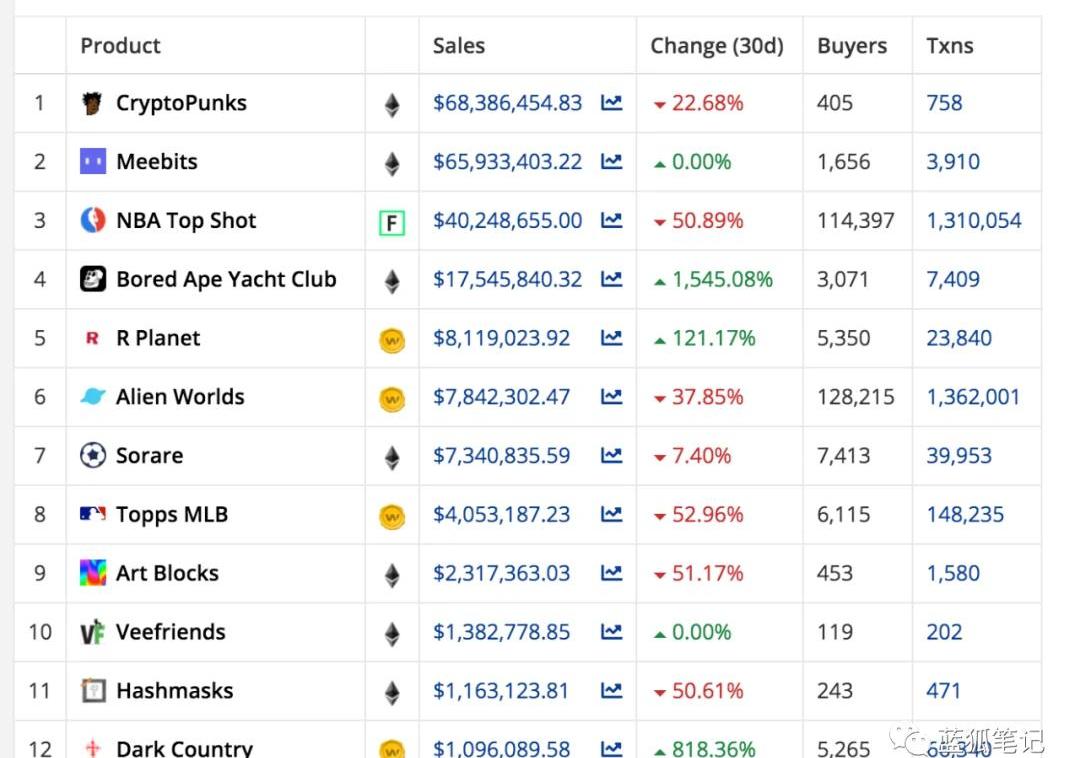Image resolution: width=1080 pixels, height=758 pixels.
Task: Click the Flow blockchain icon for NBA Top Shot
Action: click(x=392, y=222)
